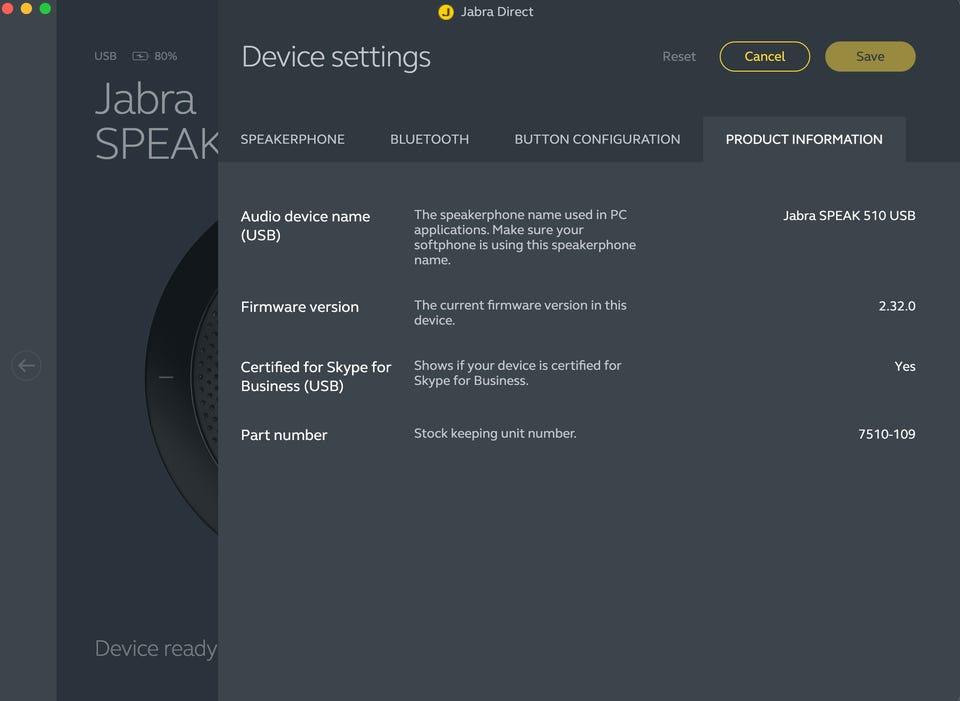This screenshot has height=701, width=960.
Task: Click the Reset link
Action: click(679, 57)
